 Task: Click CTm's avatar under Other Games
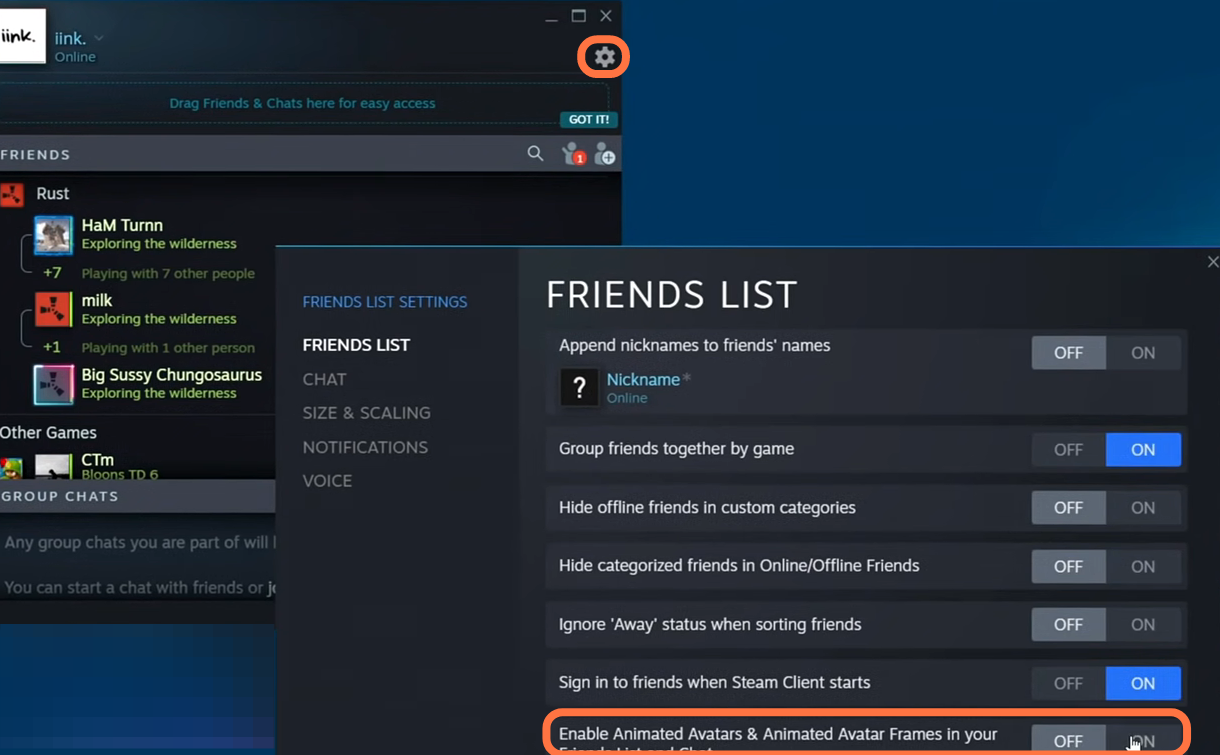(53, 466)
